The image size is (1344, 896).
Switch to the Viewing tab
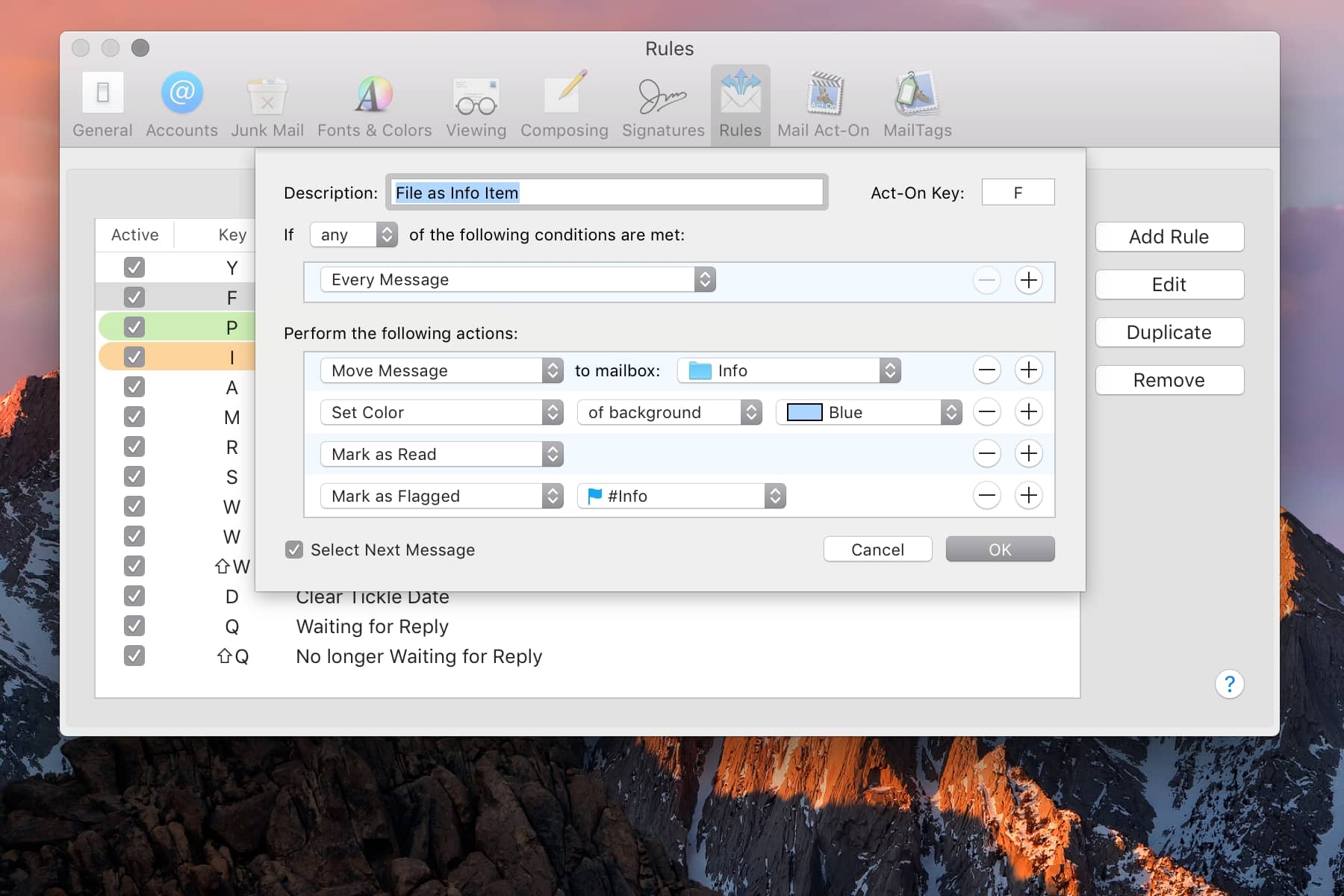[x=476, y=105]
